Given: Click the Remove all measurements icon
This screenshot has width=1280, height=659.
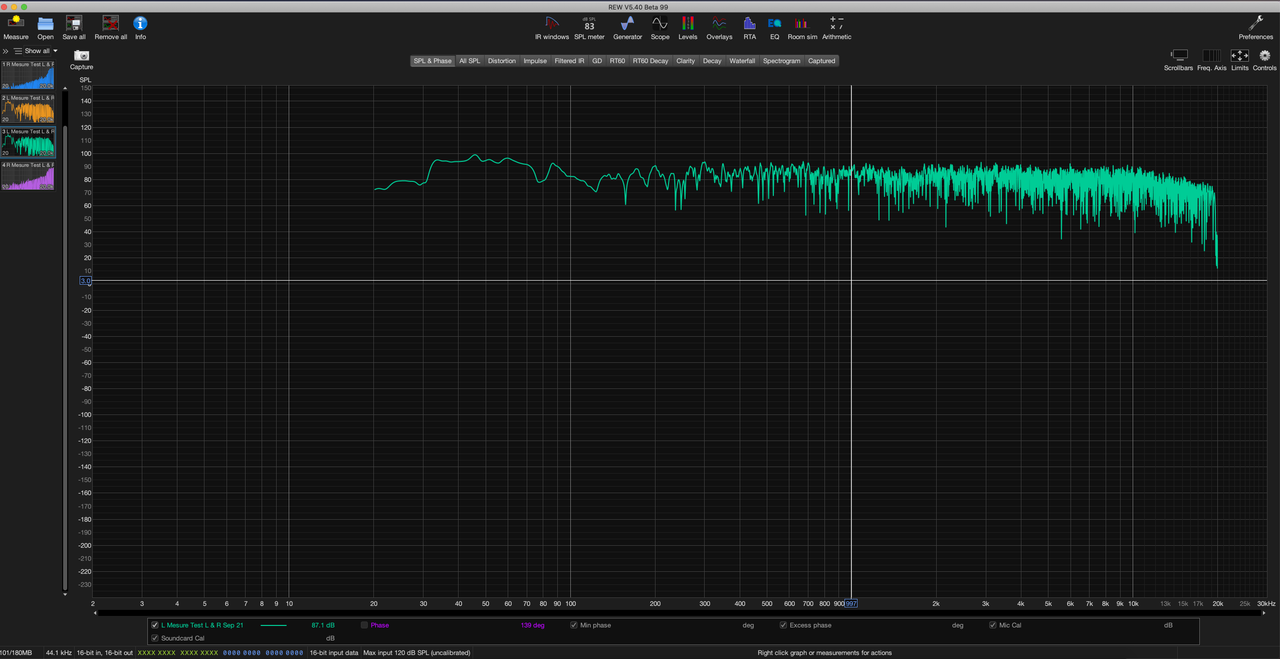Looking at the screenshot, I should point(111,27).
